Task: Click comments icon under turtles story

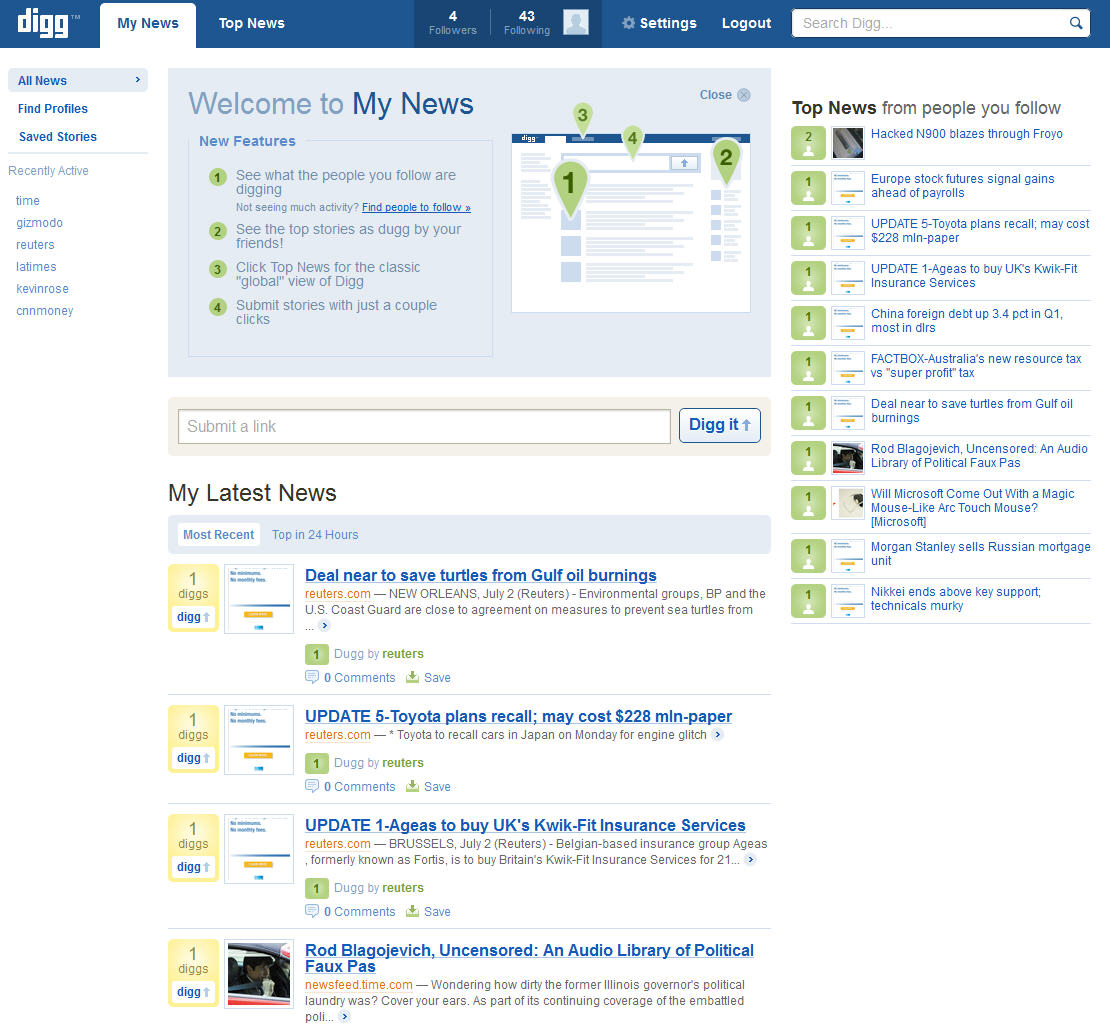Action: click(311, 677)
